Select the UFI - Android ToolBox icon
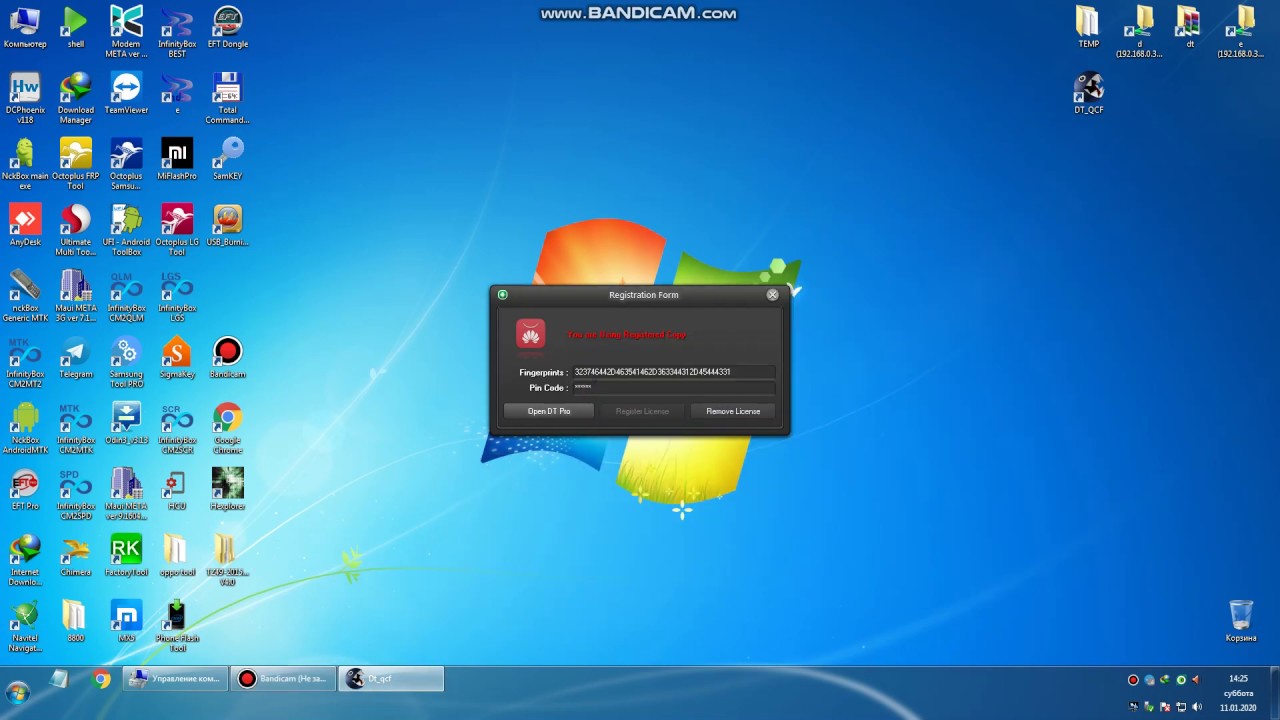Image resolution: width=1280 pixels, height=720 pixels. tap(126, 230)
